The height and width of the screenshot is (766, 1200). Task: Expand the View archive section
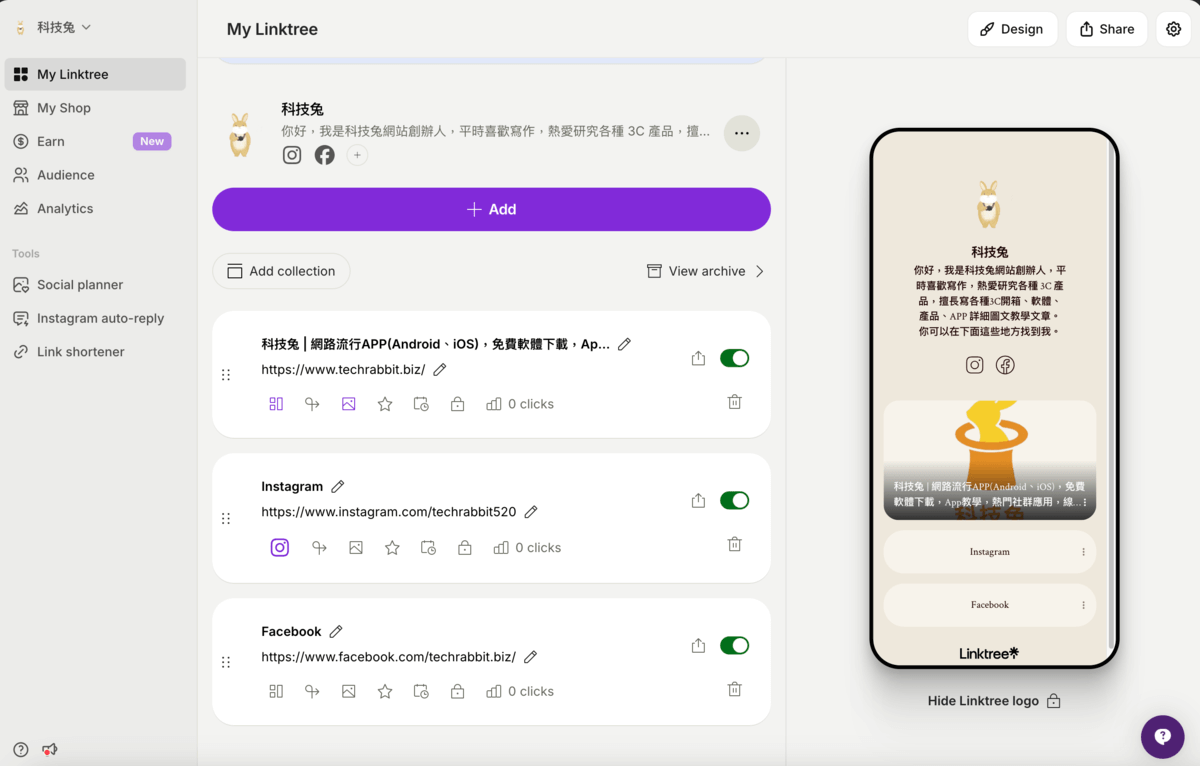(x=705, y=270)
